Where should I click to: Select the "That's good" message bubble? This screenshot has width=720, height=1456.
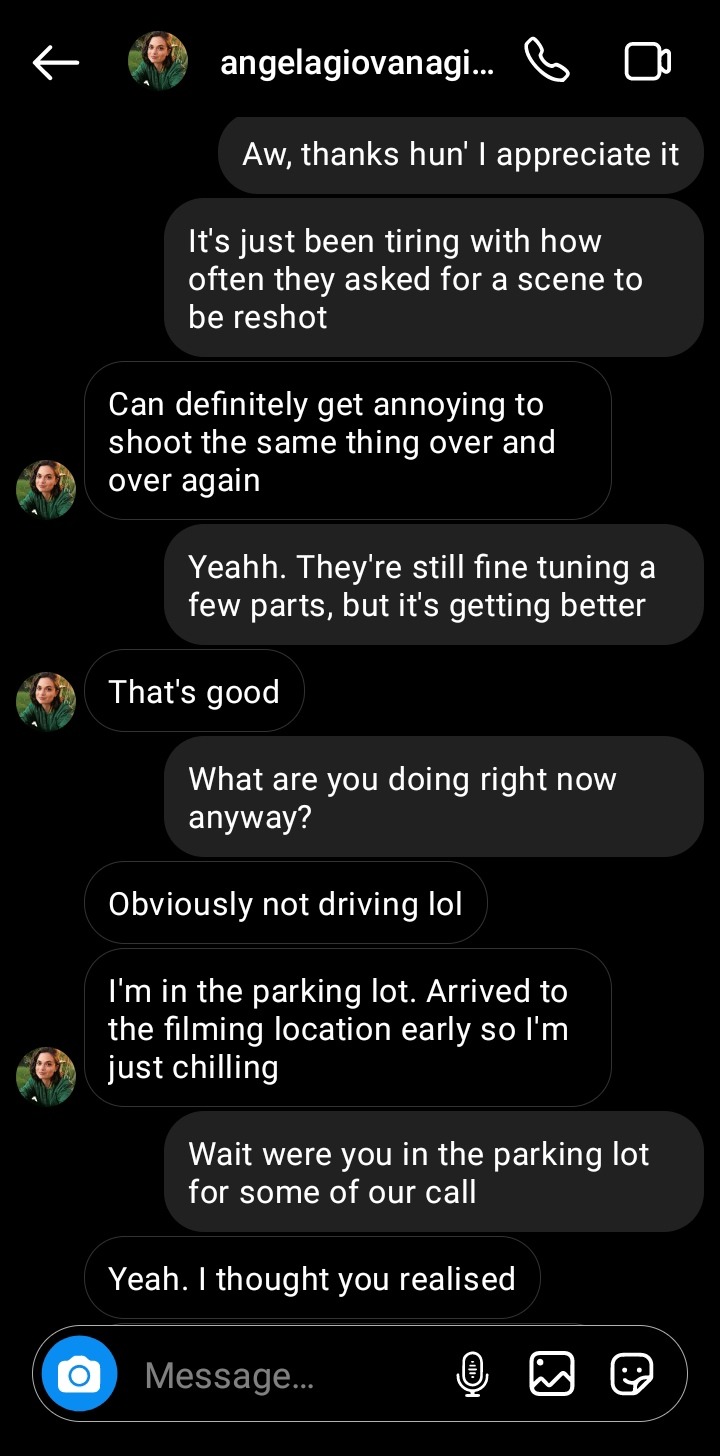194,692
